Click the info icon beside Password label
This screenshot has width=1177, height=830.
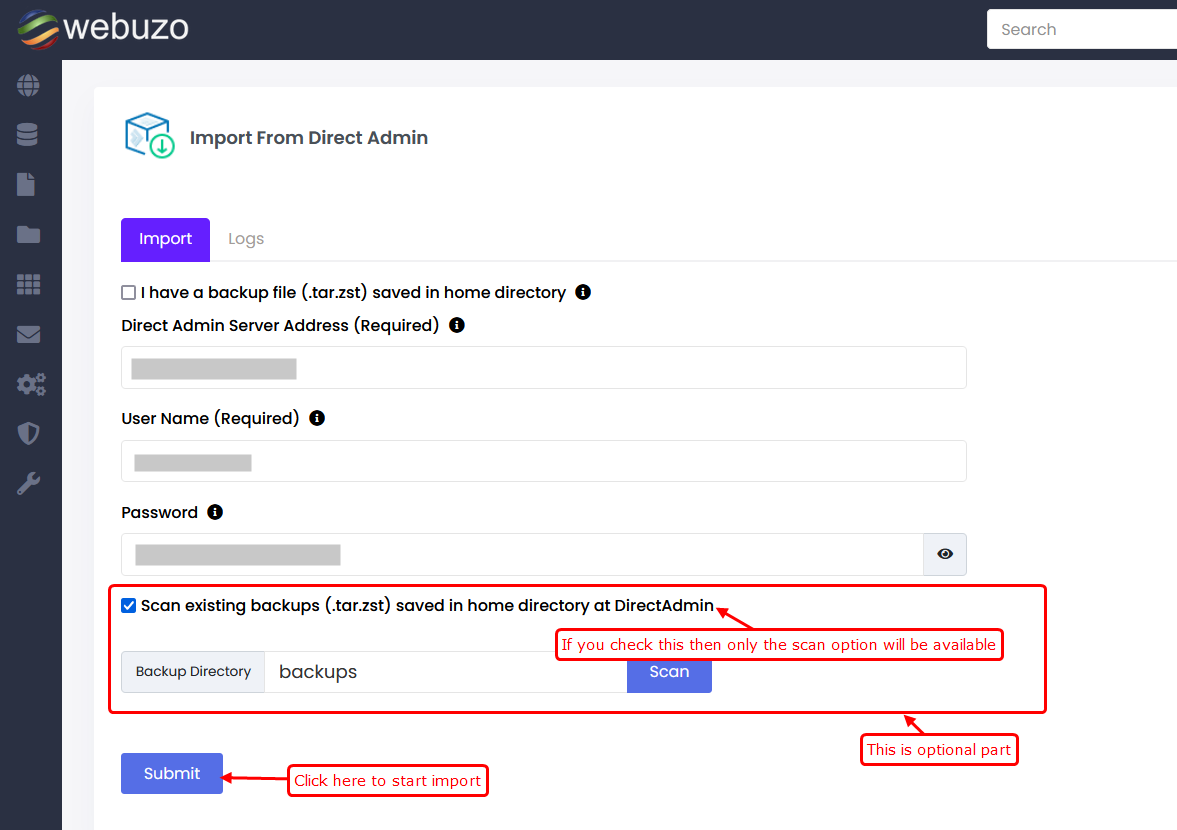click(215, 512)
